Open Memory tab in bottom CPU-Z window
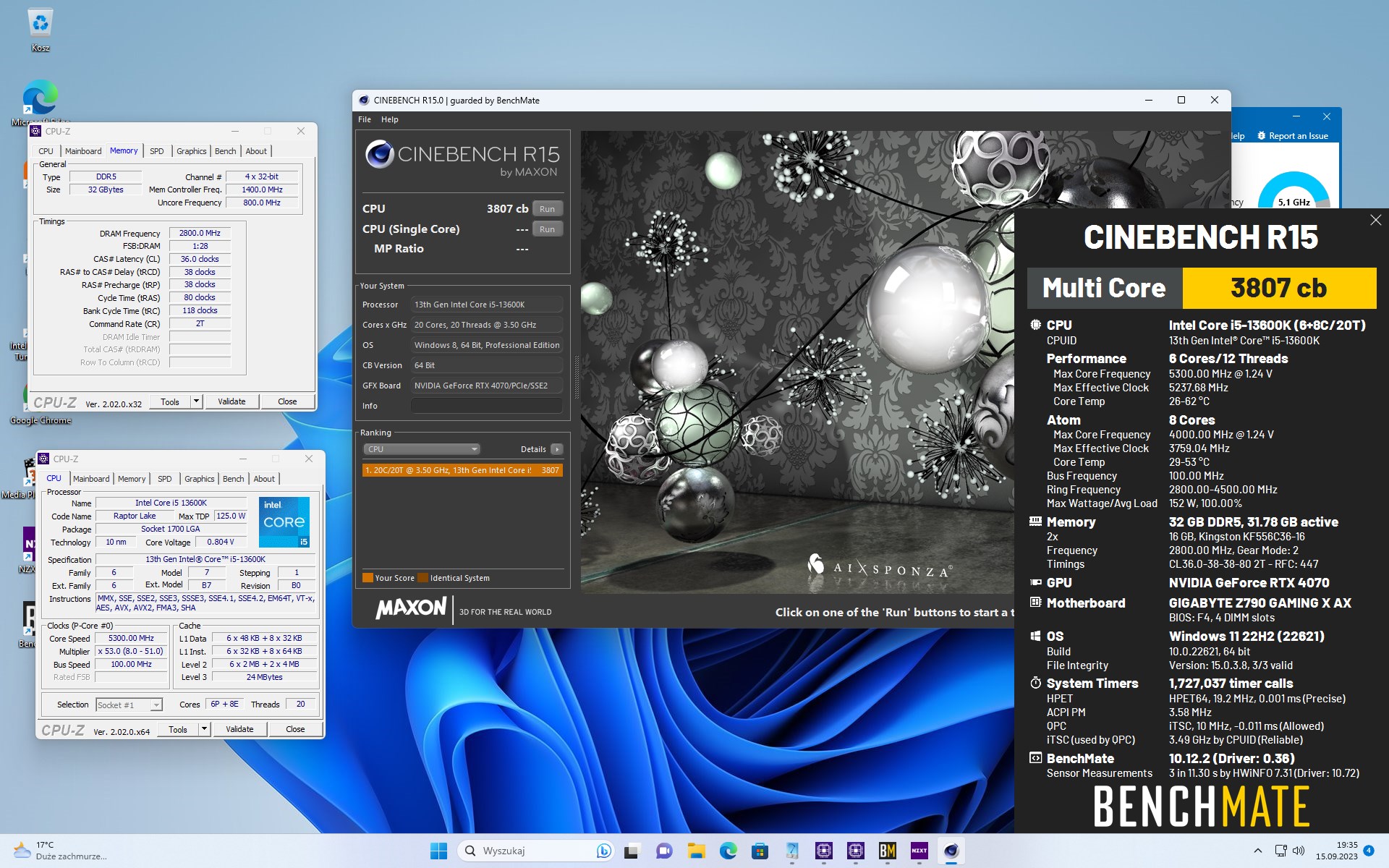The height and width of the screenshot is (868, 1389). [x=132, y=479]
